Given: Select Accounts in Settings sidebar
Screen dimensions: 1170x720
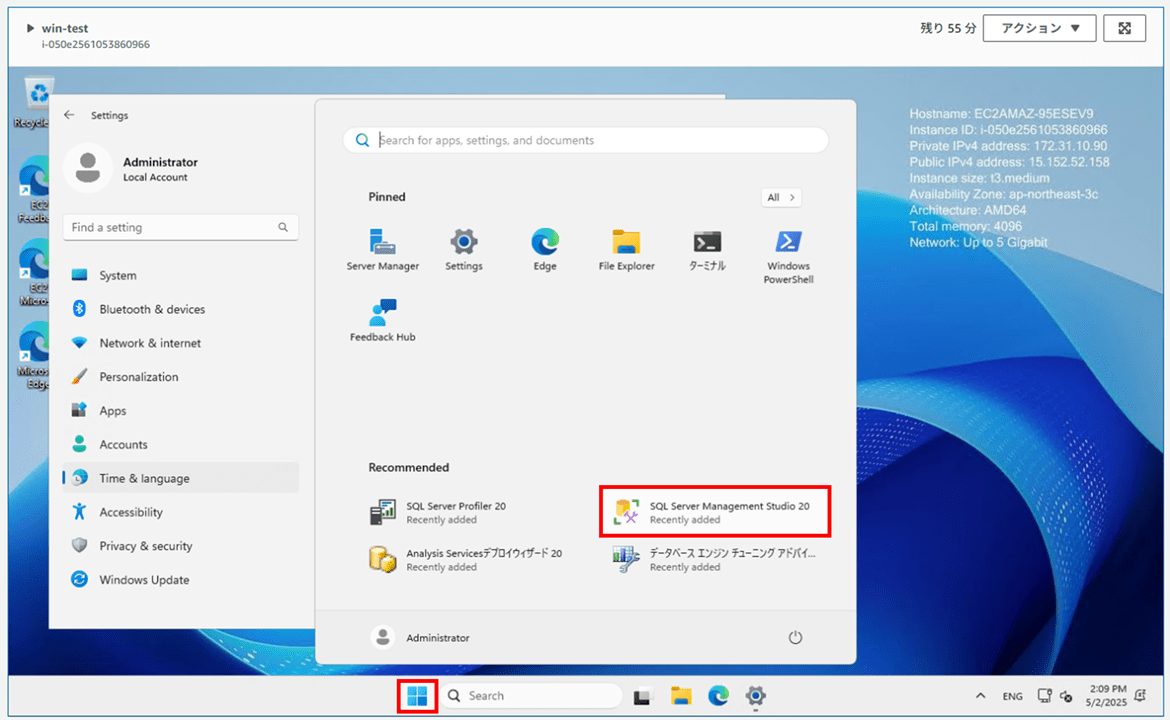Looking at the screenshot, I should [x=181, y=445].
